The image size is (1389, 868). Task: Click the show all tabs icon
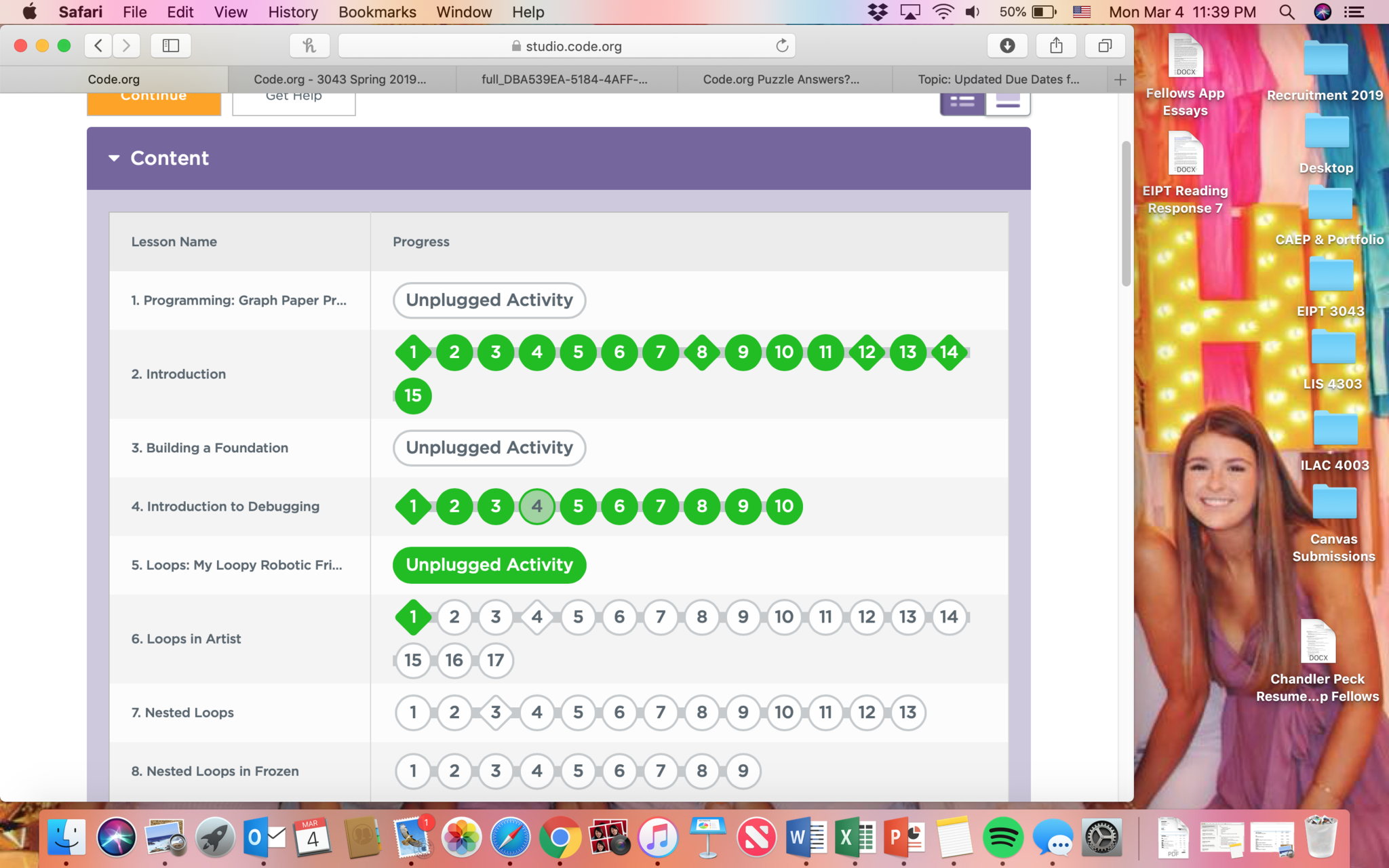coord(1105,45)
